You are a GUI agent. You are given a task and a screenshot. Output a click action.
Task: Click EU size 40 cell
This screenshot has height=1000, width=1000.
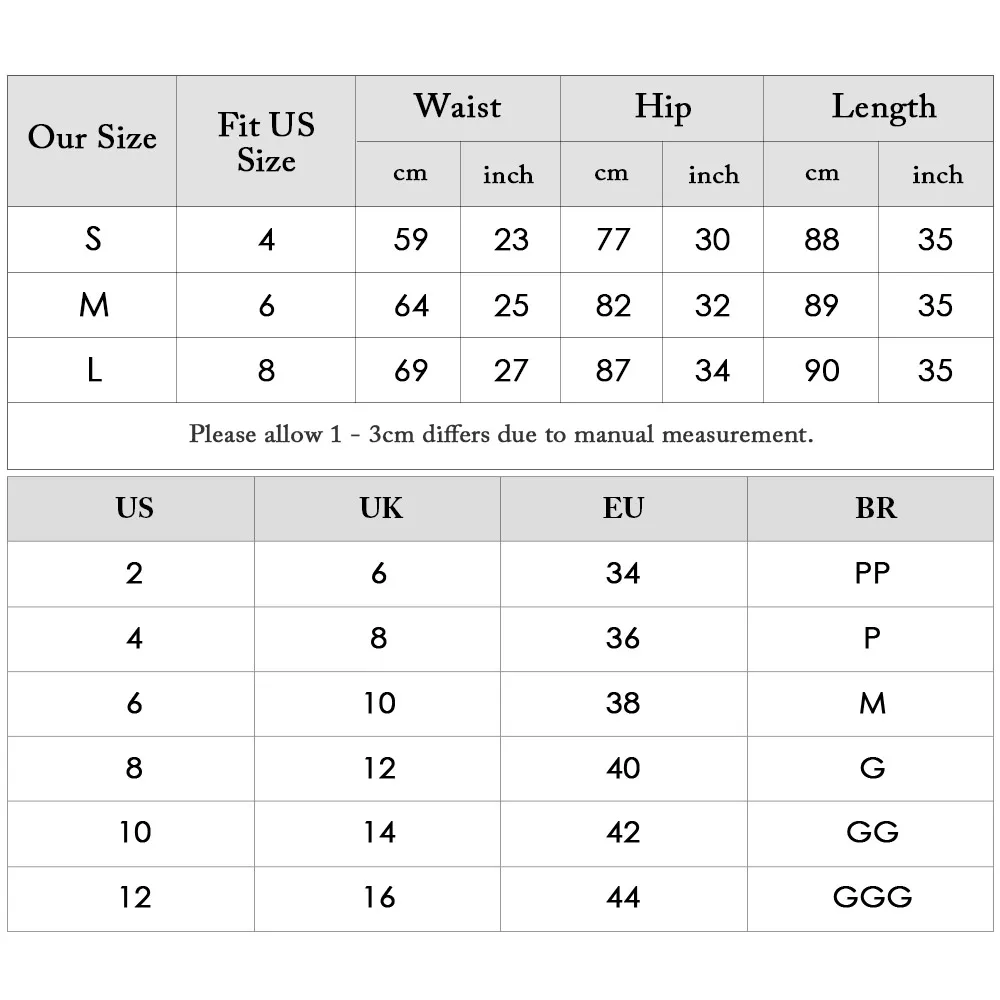pos(624,768)
